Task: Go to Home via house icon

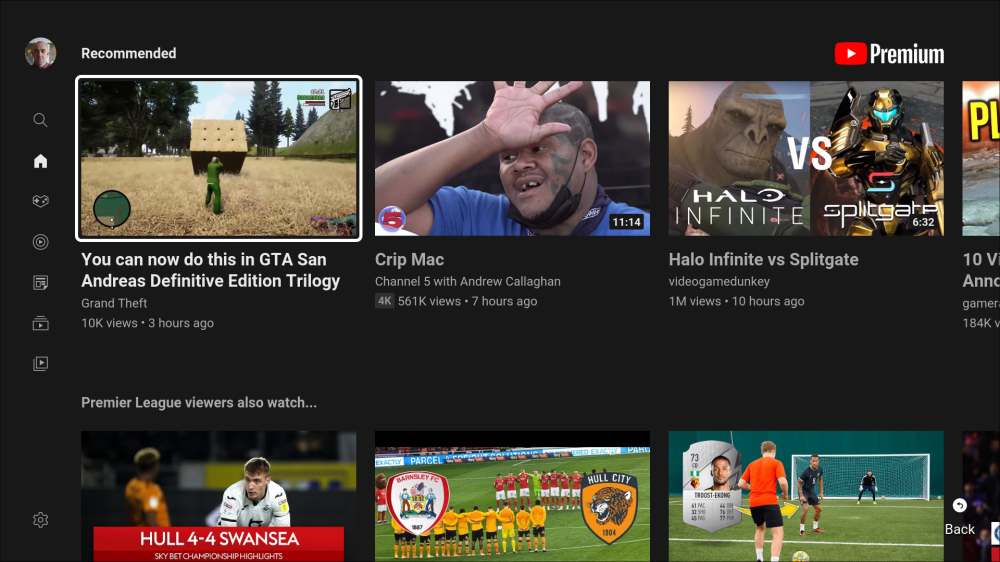Action: 40,161
